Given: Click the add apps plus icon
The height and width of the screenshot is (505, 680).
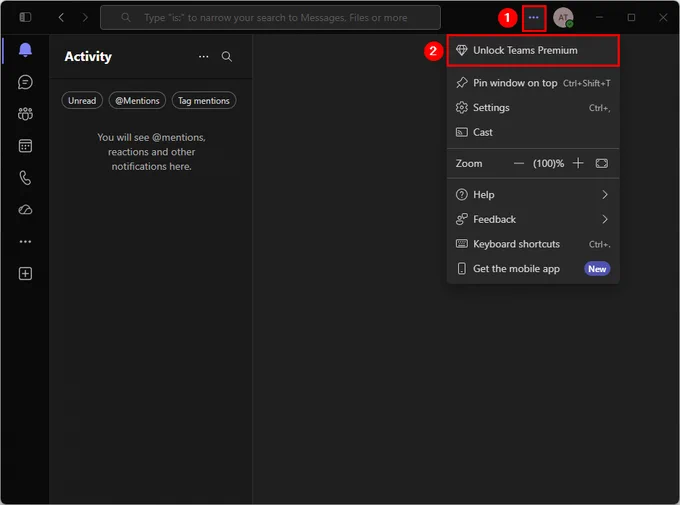Looking at the screenshot, I should pyautogui.click(x=25, y=274).
